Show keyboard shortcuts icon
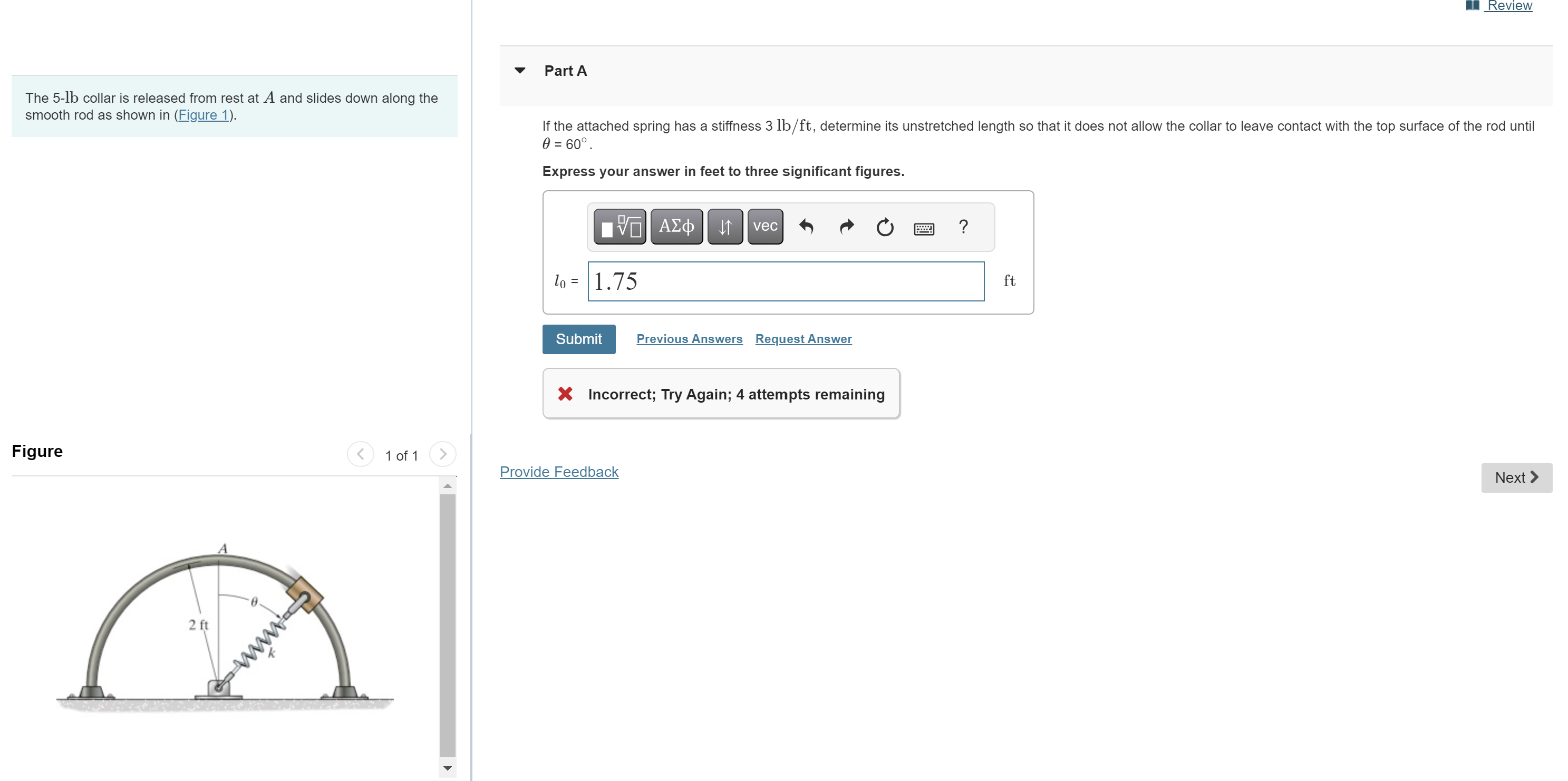Screen dimensions: 1568x781 (923, 229)
